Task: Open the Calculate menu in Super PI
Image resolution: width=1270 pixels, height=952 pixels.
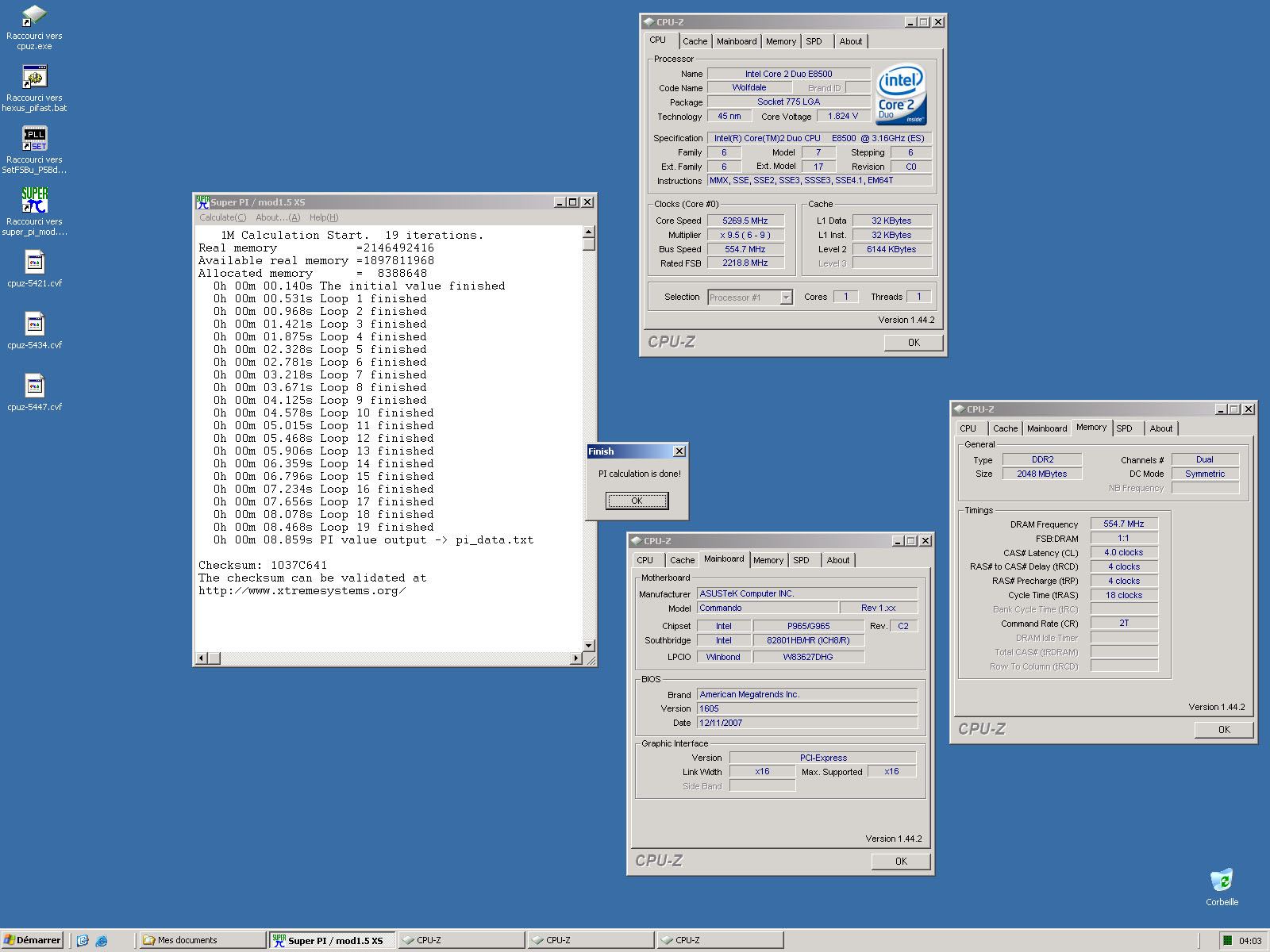Action: click(222, 217)
